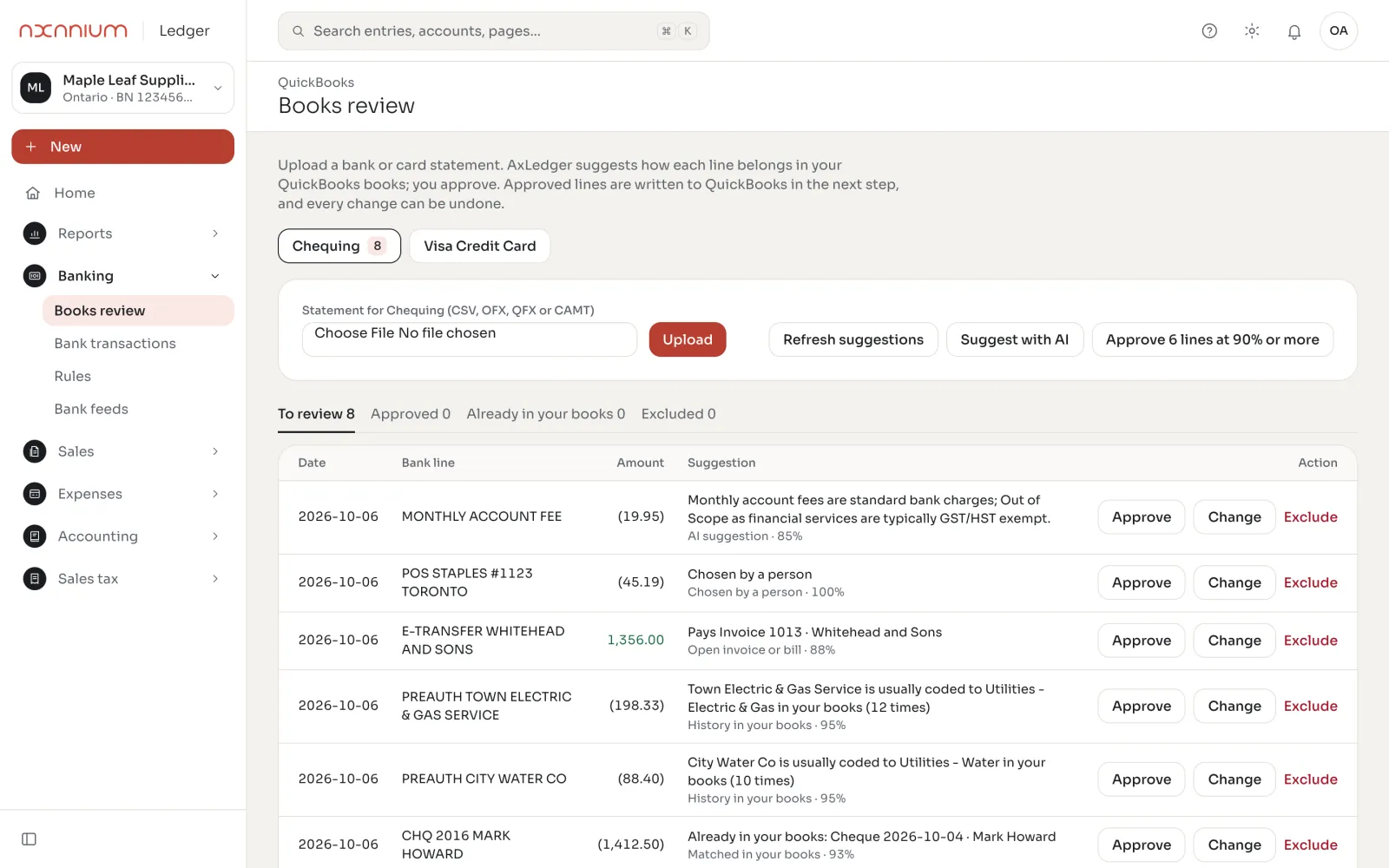The height and width of the screenshot is (868, 1389).
Task: Click Refresh suggestions button
Action: (853, 339)
